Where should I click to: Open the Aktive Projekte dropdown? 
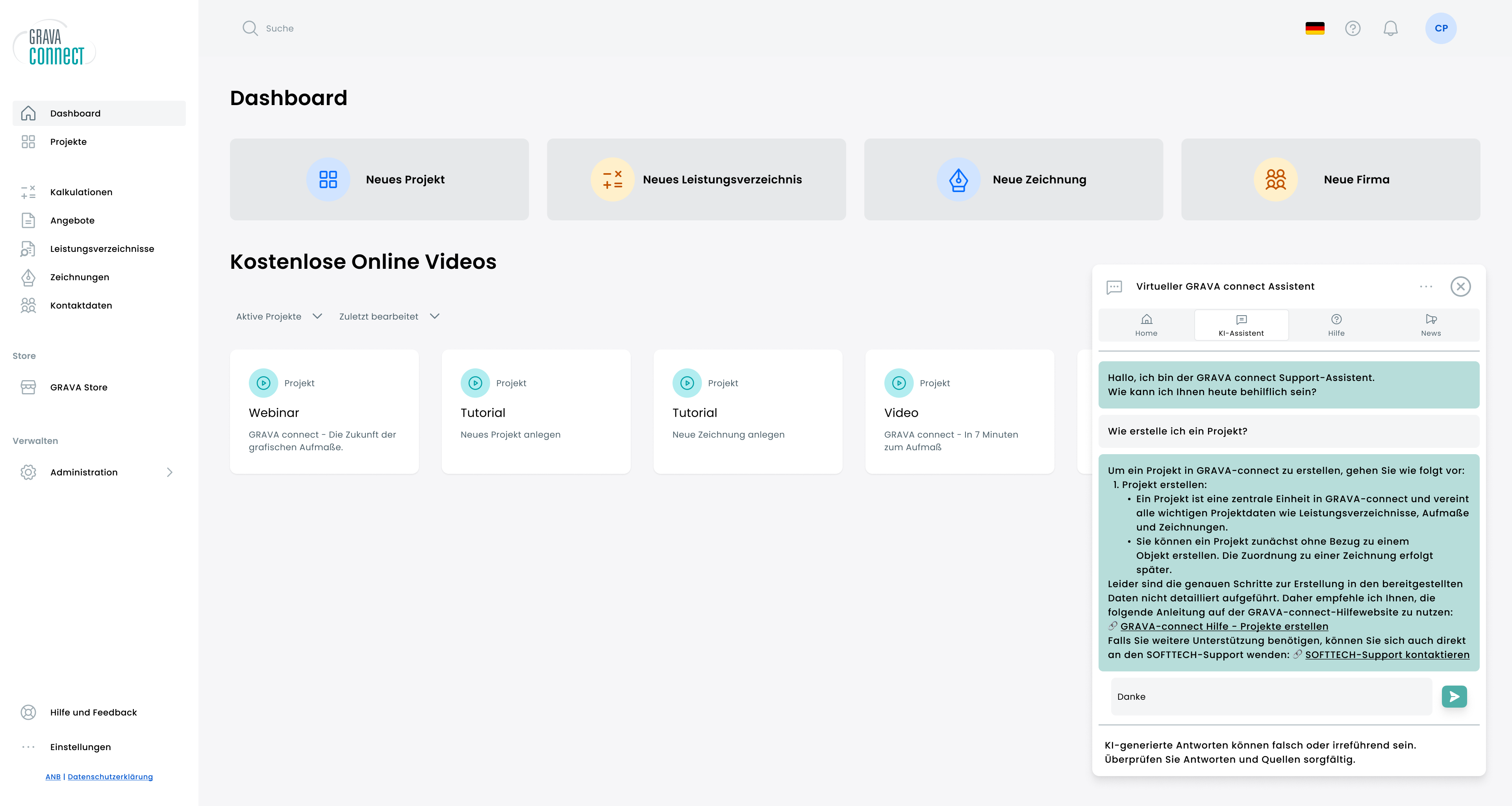point(280,316)
